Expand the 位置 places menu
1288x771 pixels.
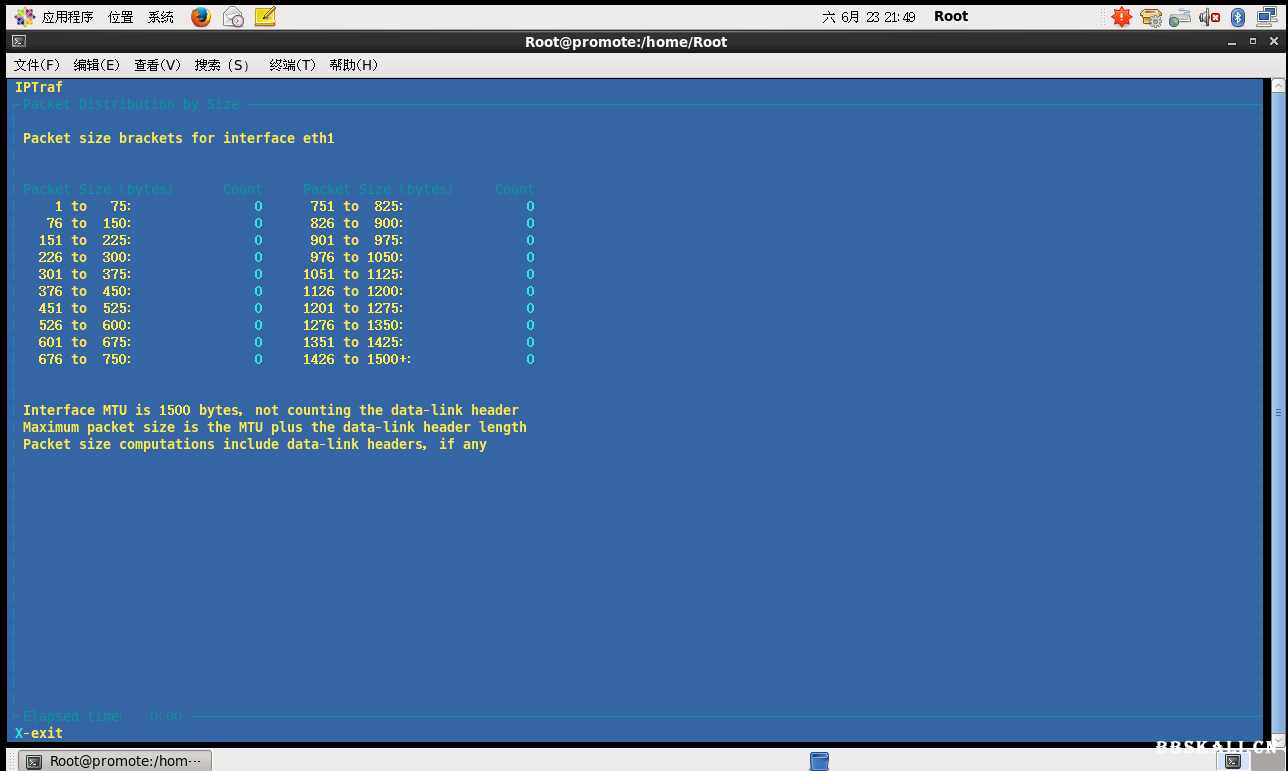pyautogui.click(x=121, y=16)
